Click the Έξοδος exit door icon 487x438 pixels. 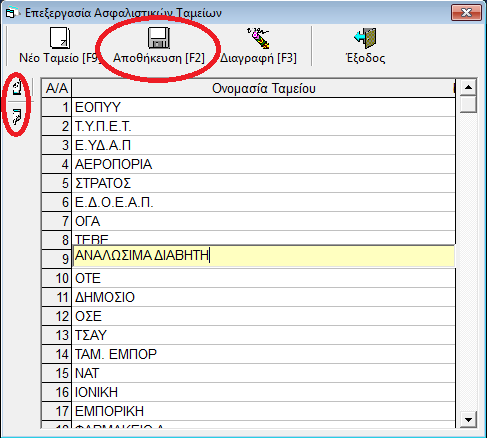[365, 38]
